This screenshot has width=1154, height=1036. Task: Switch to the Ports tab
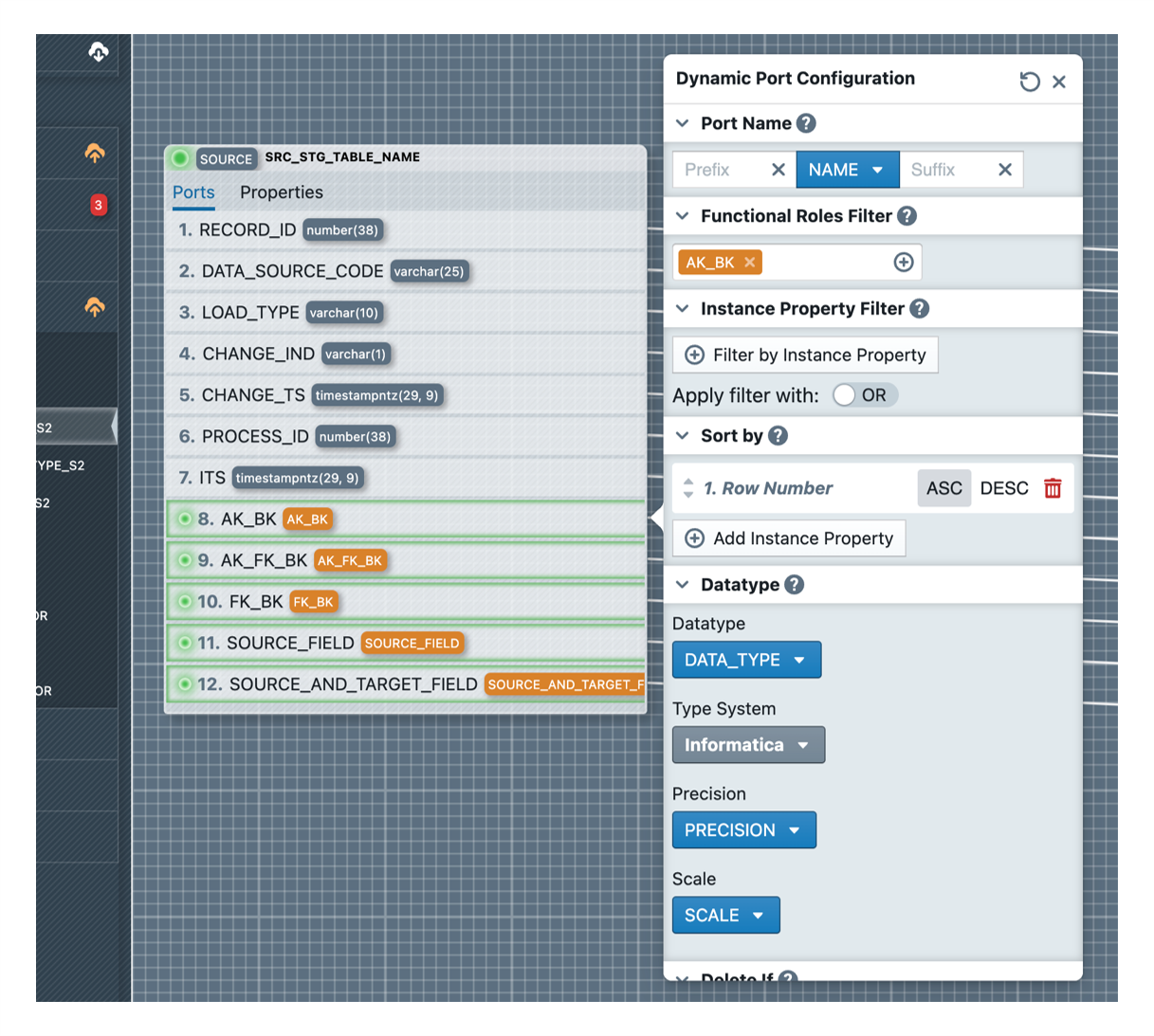pyautogui.click(x=193, y=192)
